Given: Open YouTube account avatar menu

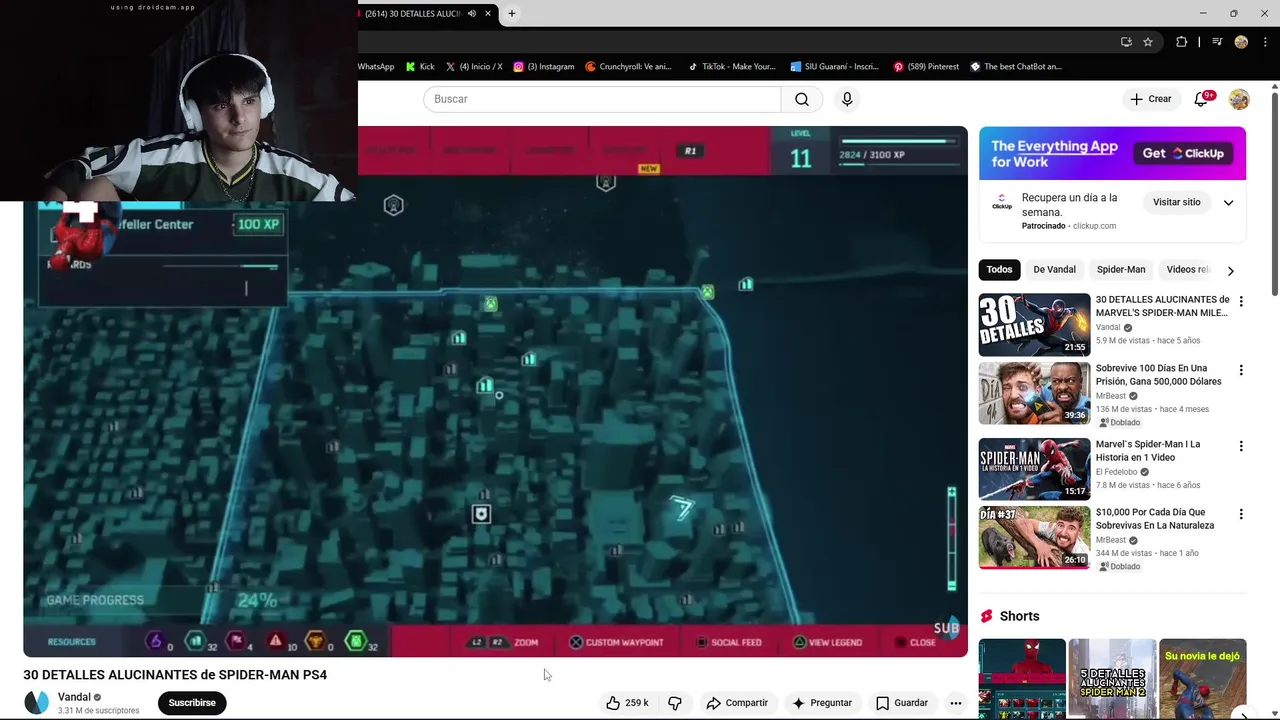Looking at the screenshot, I should [1239, 99].
